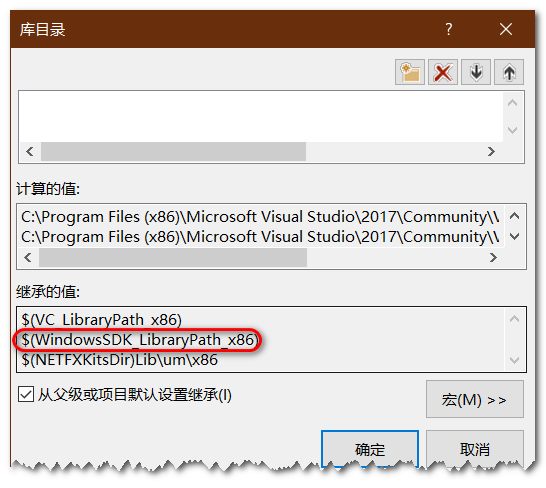
Task: Click the 库目录 title text
Action: pos(42,29)
